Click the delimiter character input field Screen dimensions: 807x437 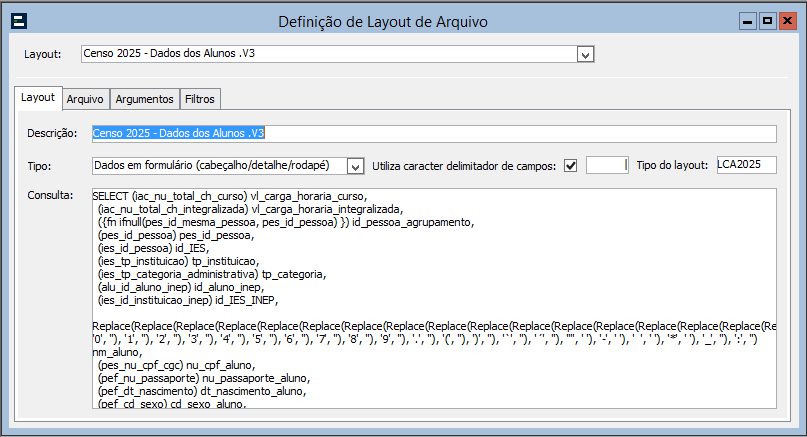tap(607, 165)
